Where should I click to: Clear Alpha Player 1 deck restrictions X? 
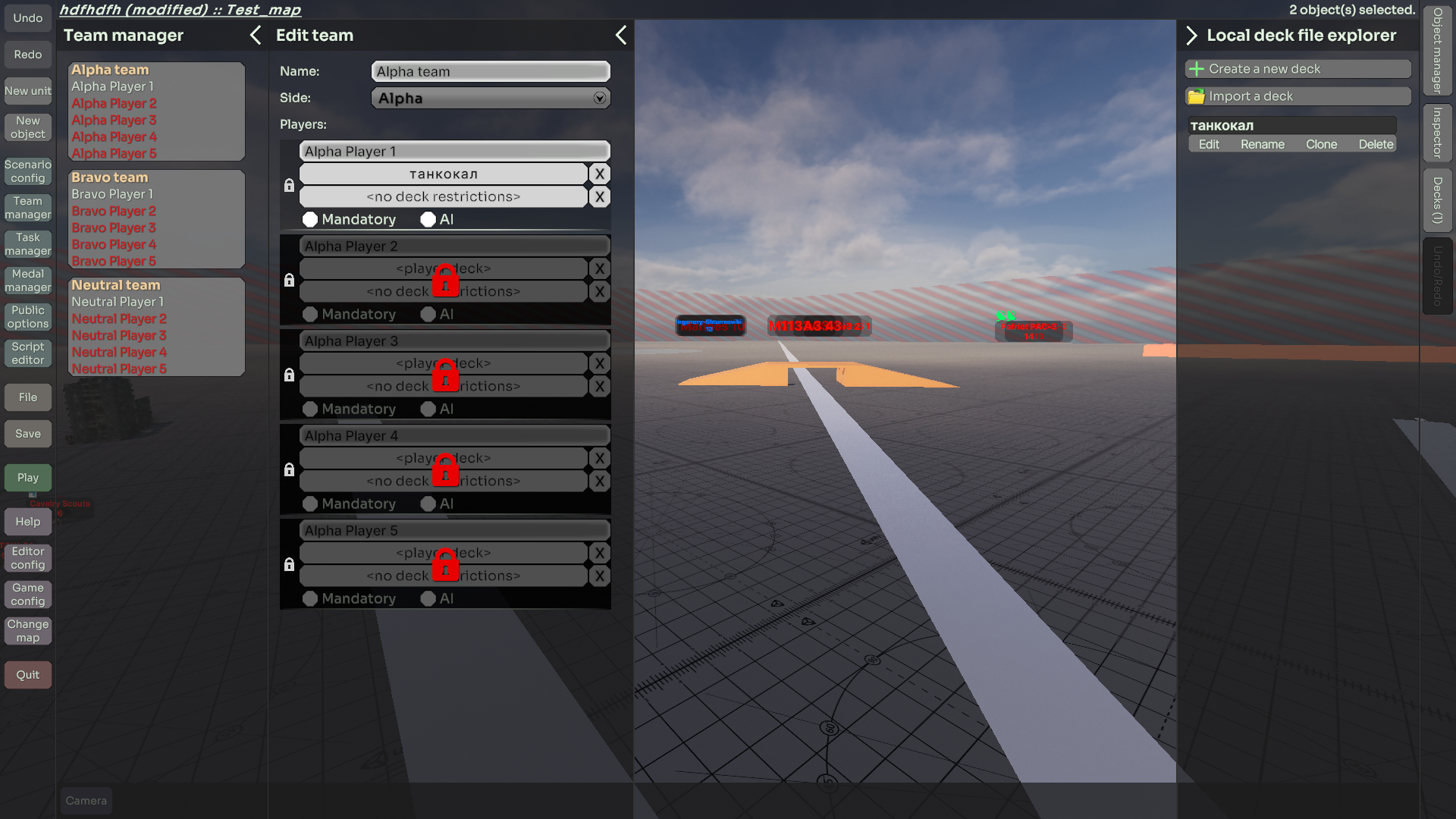pyautogui.click(x=599, y=196)
